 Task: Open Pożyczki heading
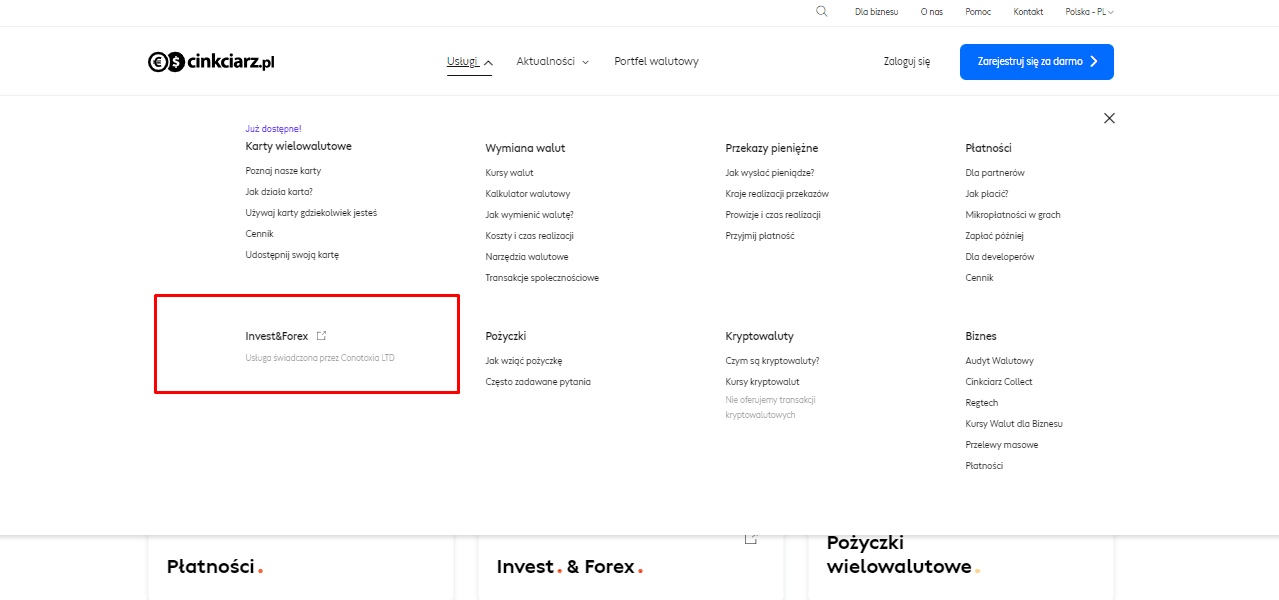pos(505,336)
